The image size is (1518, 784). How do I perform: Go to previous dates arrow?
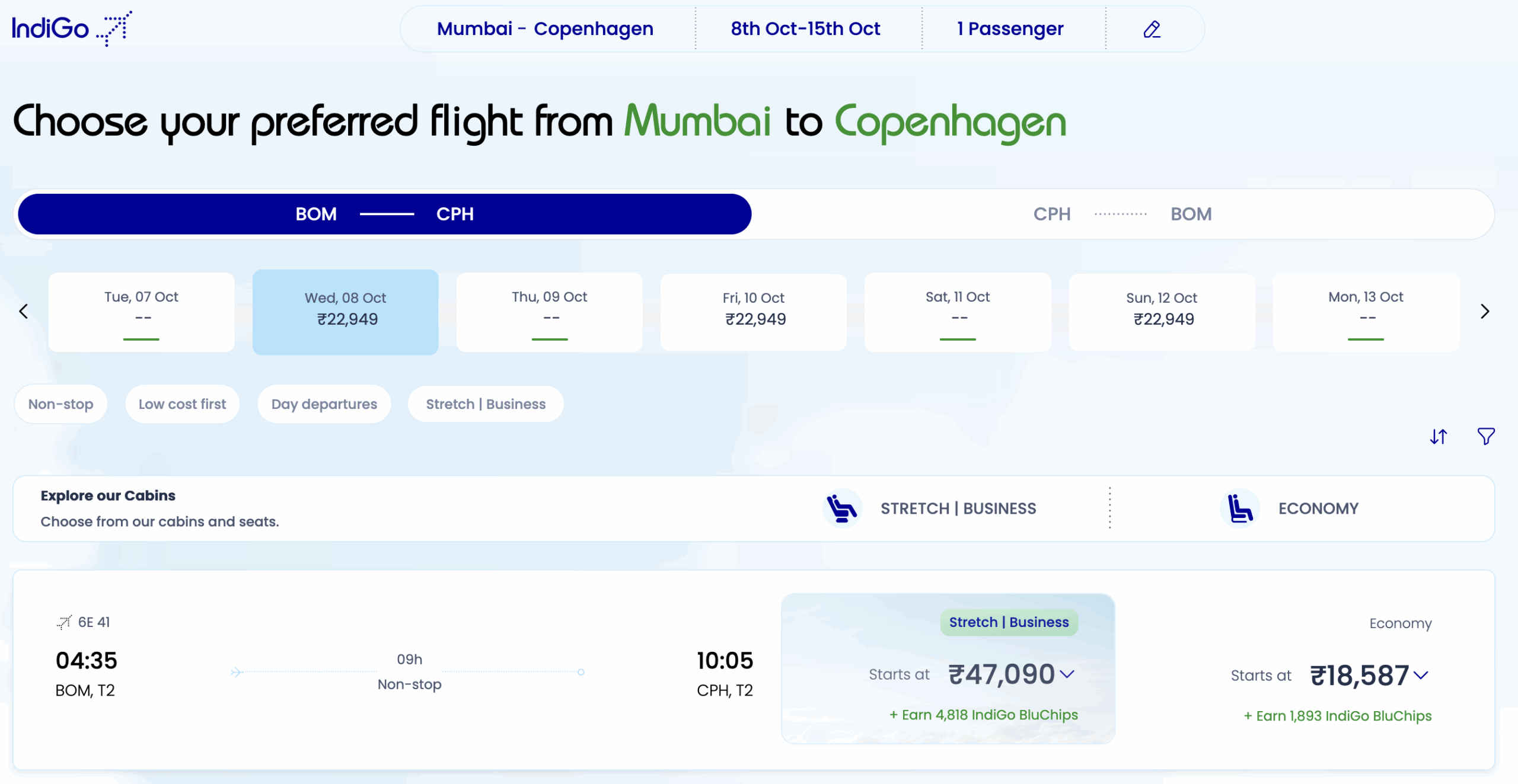pos(24,312)
